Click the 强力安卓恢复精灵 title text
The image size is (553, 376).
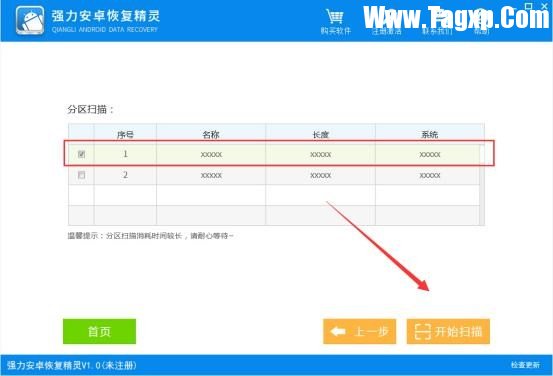pos(106,16)
